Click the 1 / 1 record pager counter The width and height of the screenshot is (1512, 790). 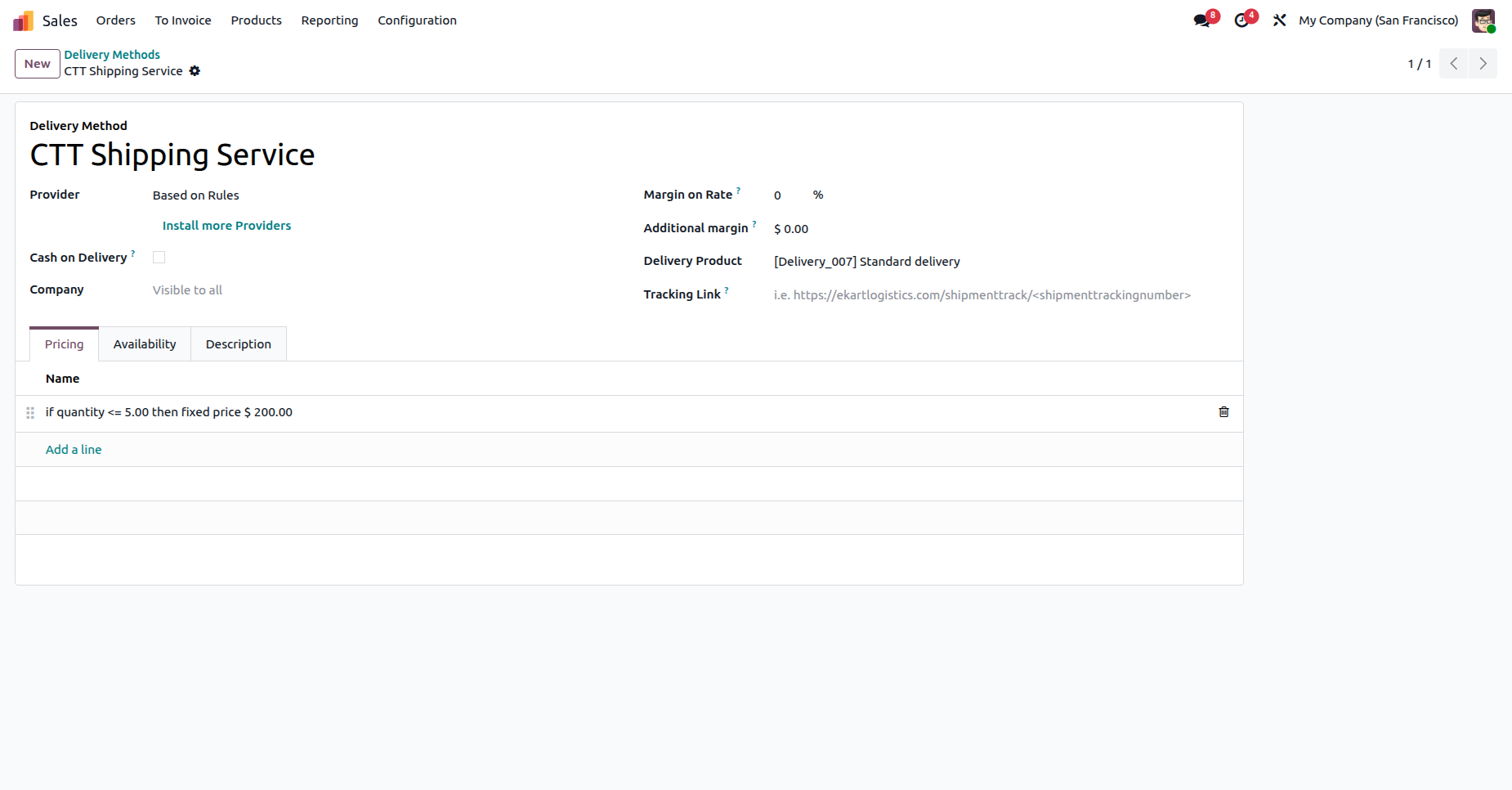coord(1419,64)
